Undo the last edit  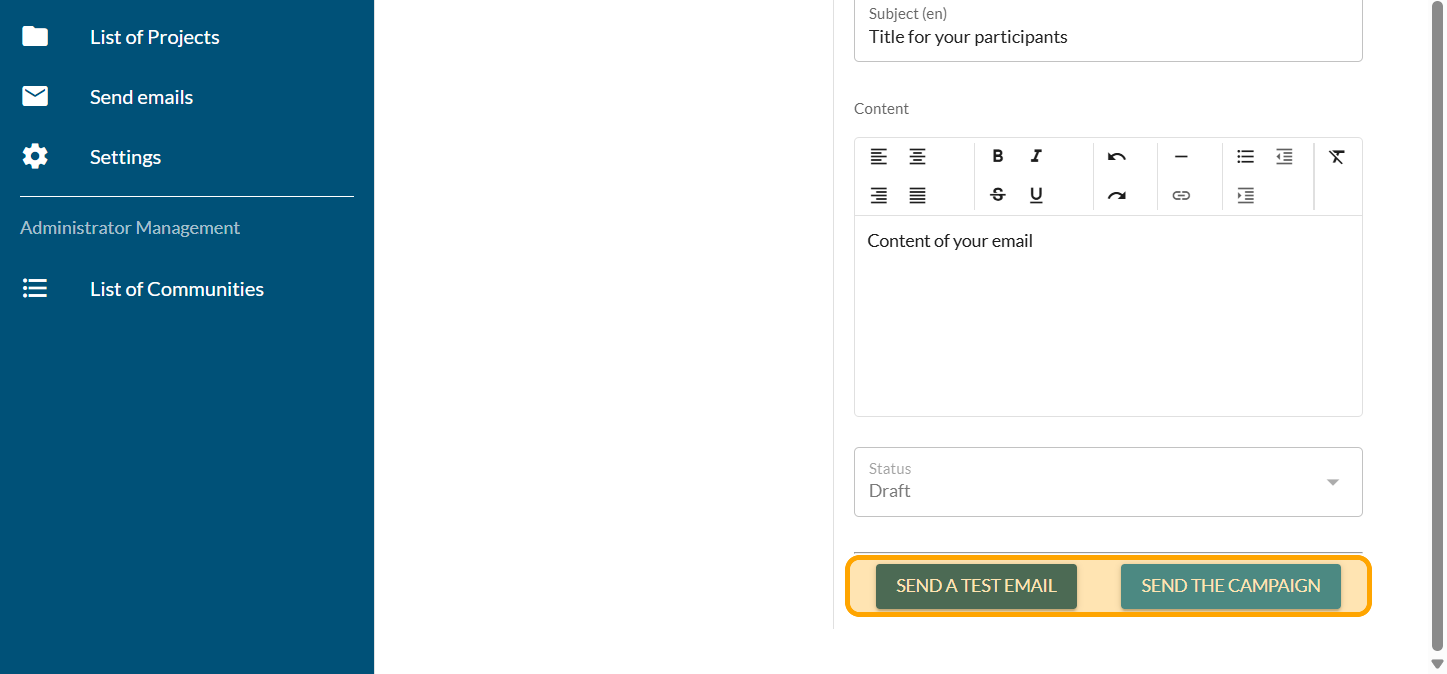coord(1117,157)
